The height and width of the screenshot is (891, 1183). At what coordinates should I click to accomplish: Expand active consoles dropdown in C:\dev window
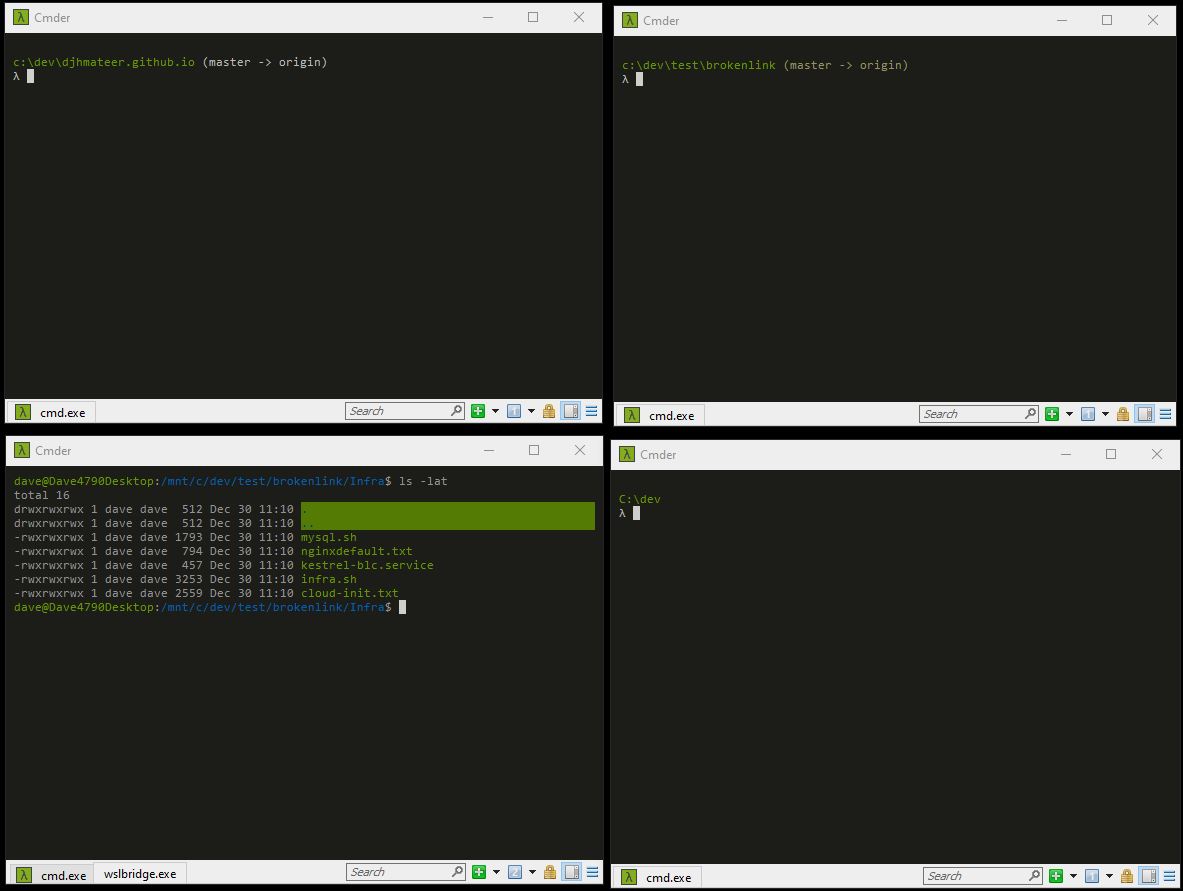point(1109,876)
